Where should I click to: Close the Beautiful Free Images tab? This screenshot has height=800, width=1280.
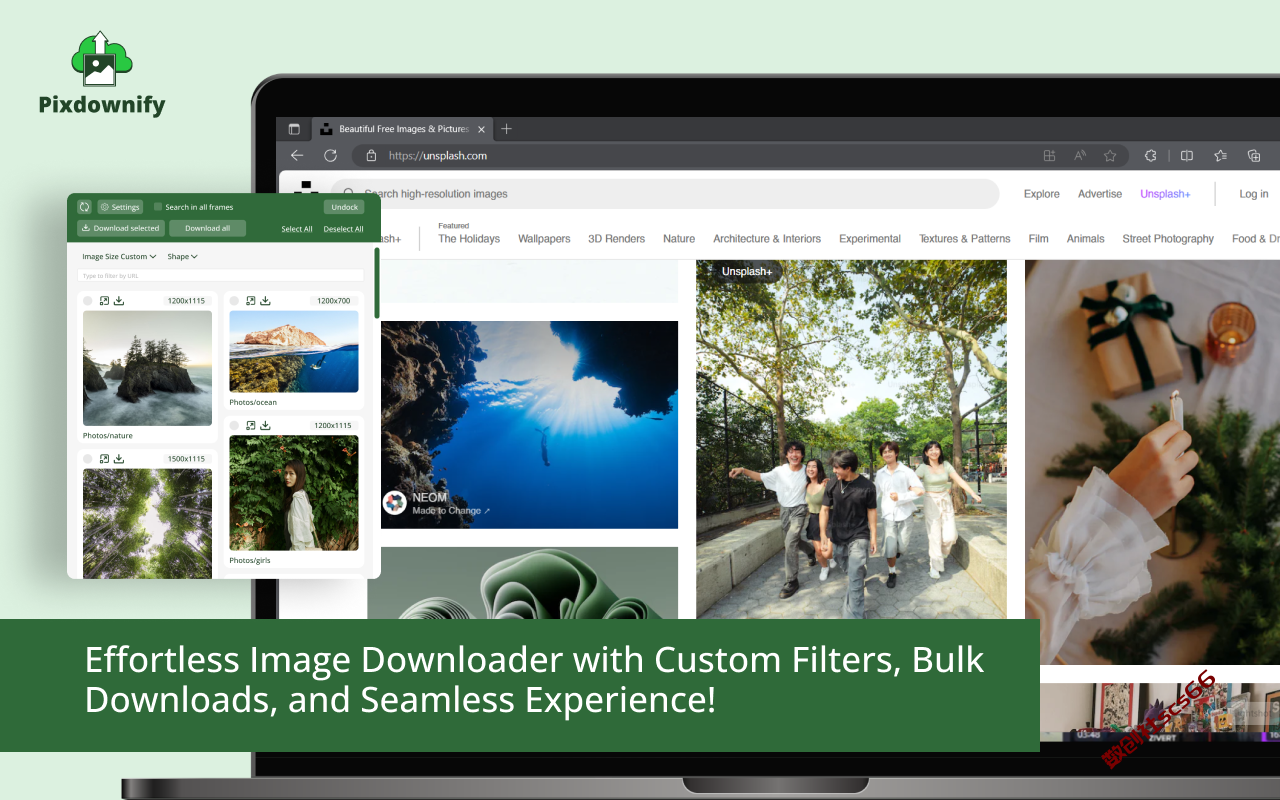pyautogui.click(x=481, y=129)
